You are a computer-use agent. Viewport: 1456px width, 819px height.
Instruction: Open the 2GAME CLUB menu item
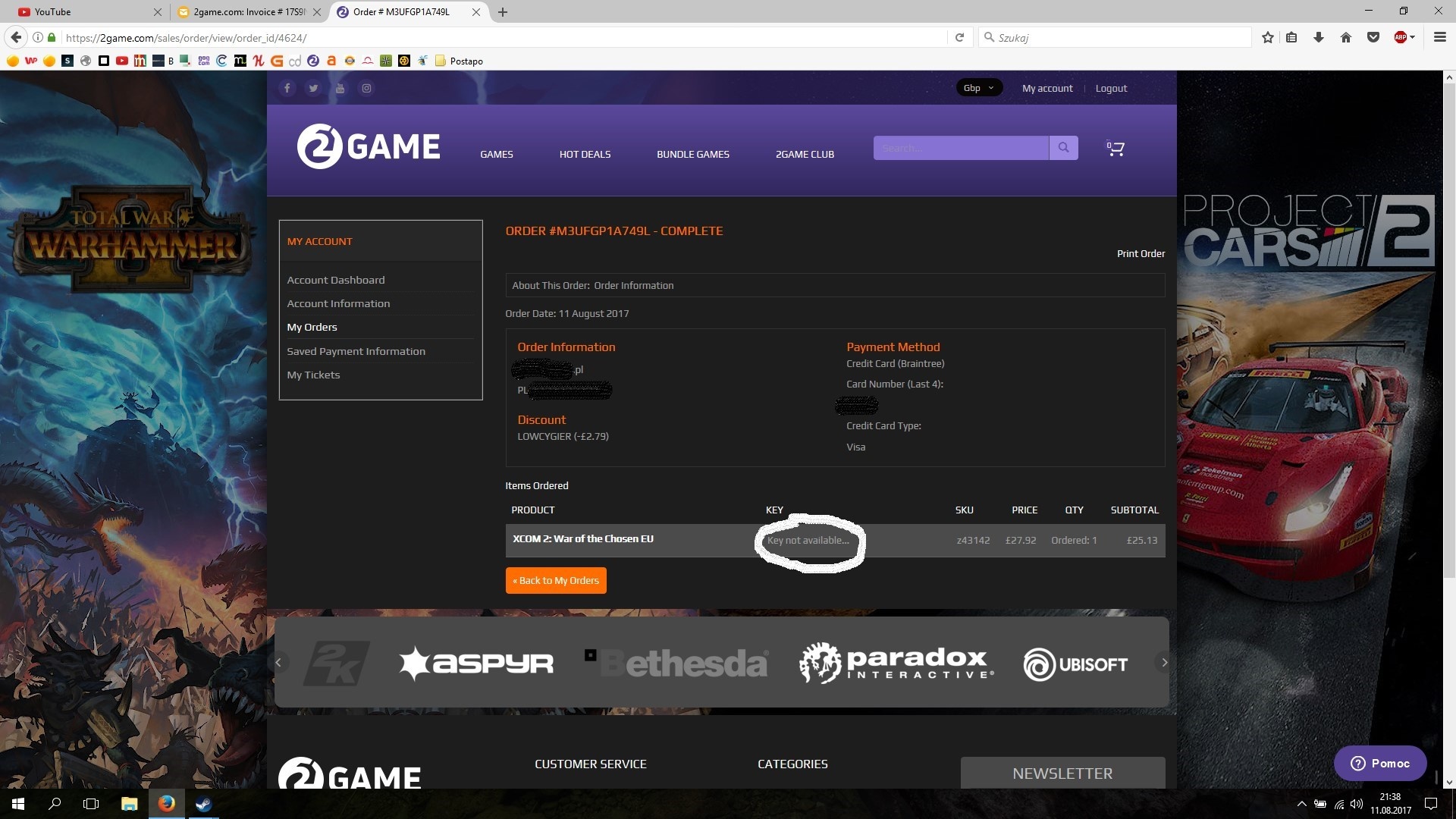pos(805,154)
